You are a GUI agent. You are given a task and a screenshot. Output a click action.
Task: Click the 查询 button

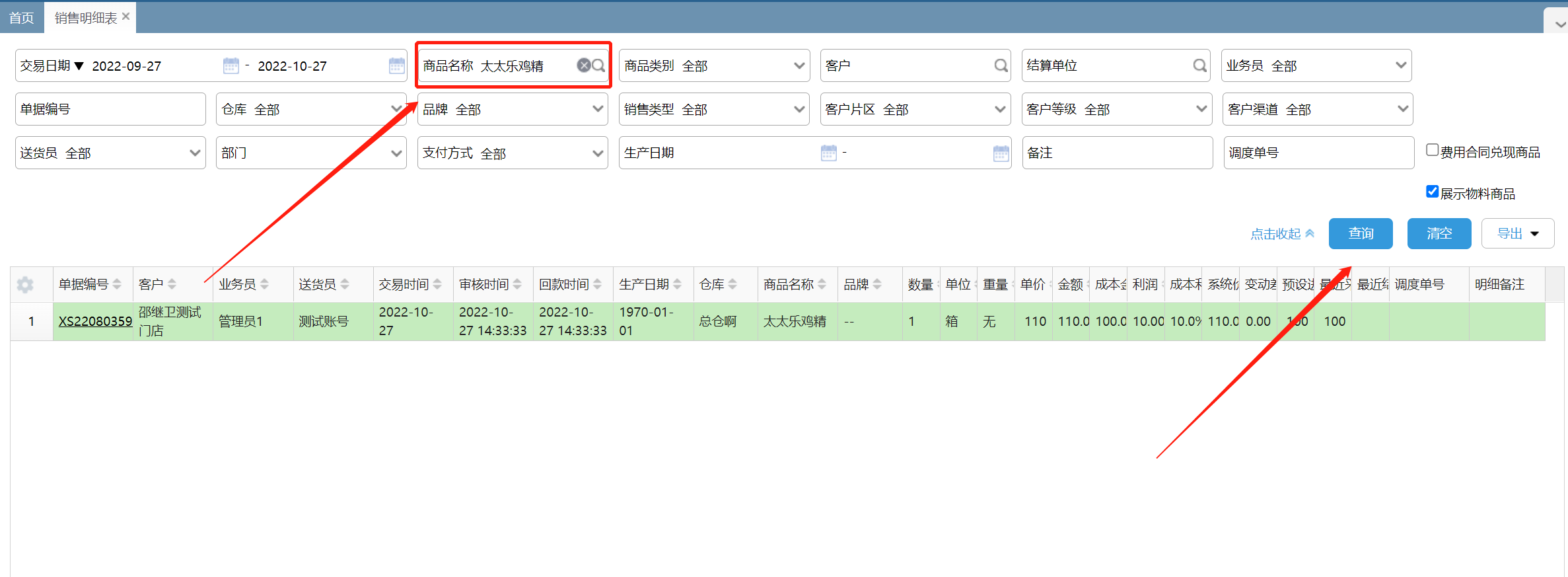click(x=1361, y=233)
